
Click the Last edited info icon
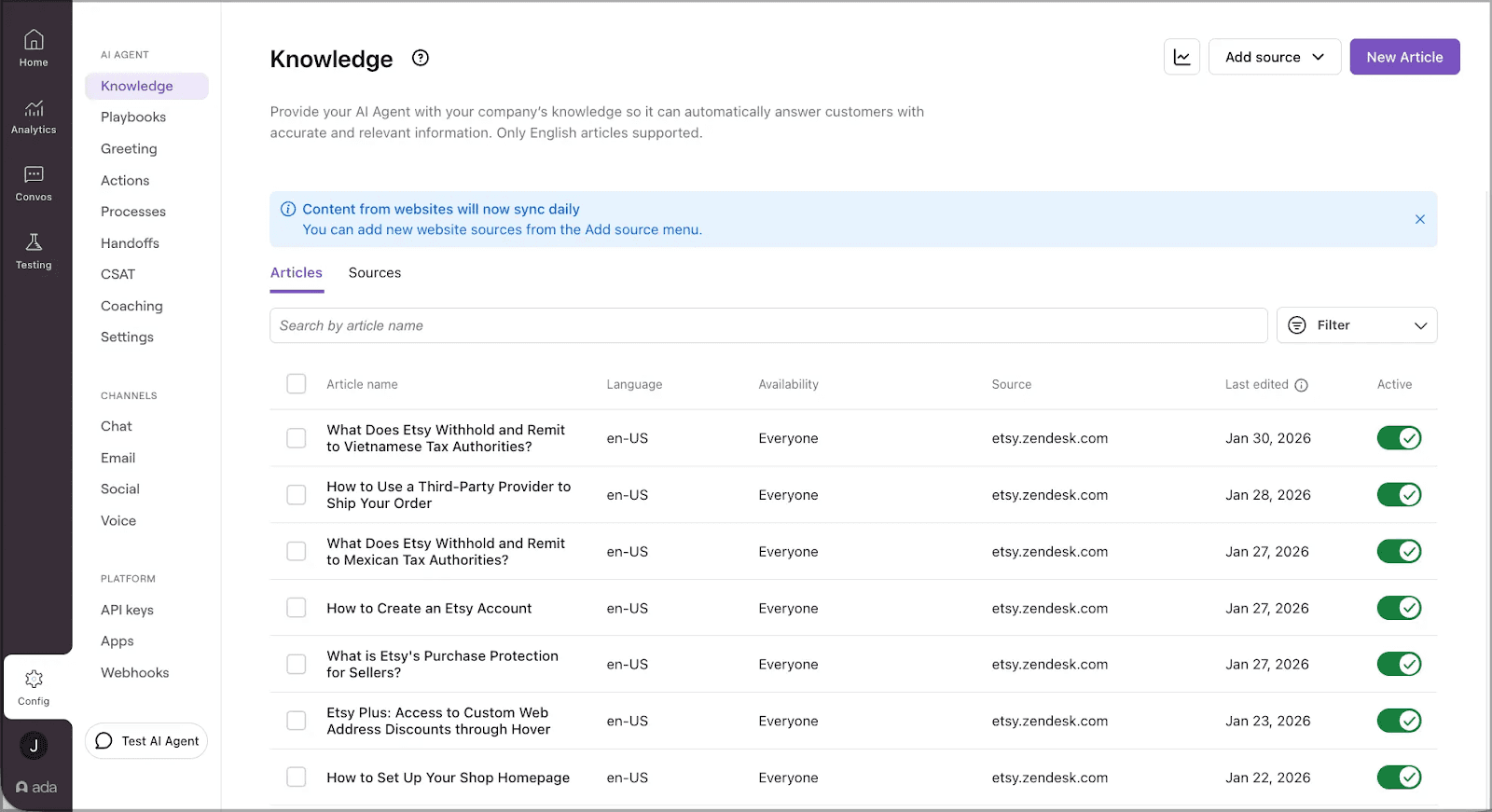1302,385
